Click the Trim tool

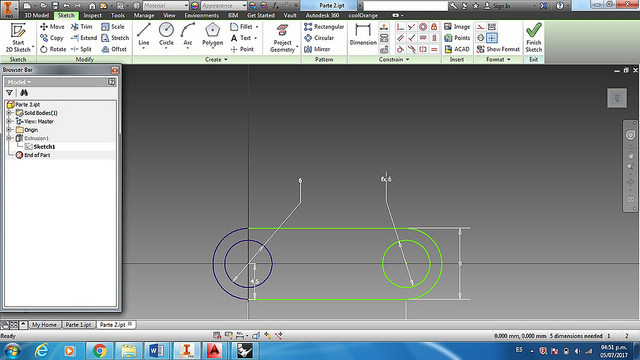coord(82,27)
